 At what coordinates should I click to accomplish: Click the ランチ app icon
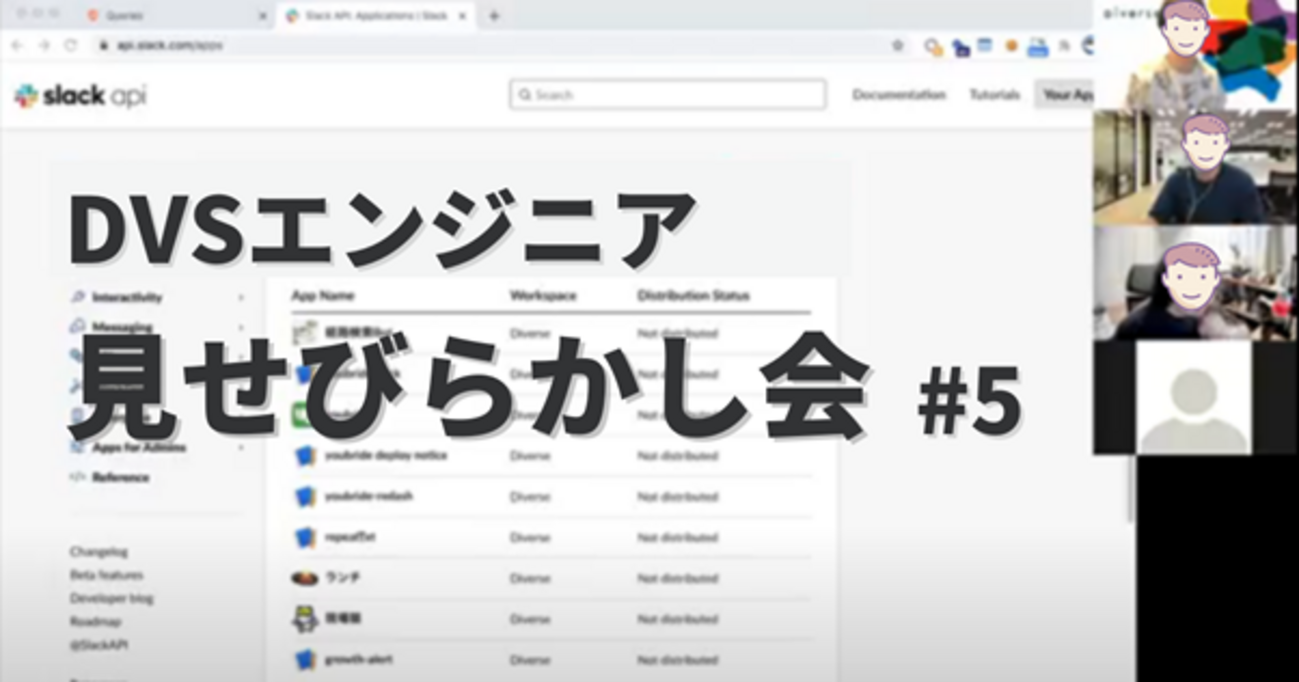[305, 578]
